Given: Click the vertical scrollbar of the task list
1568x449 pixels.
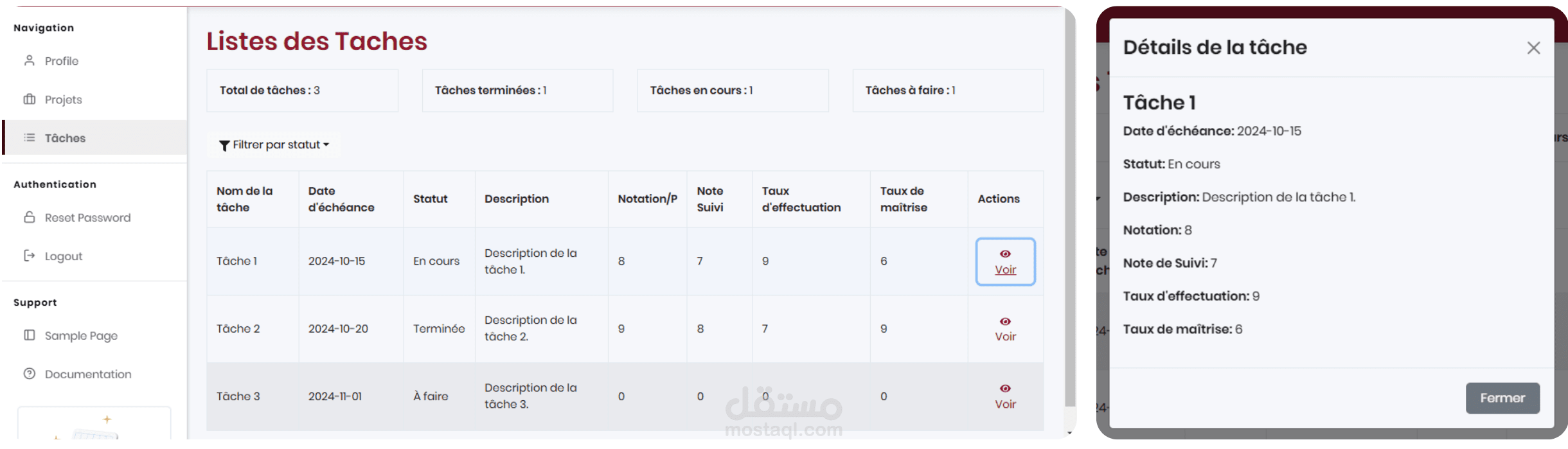Looking at the screenshot, I should tap(1070, 212).
